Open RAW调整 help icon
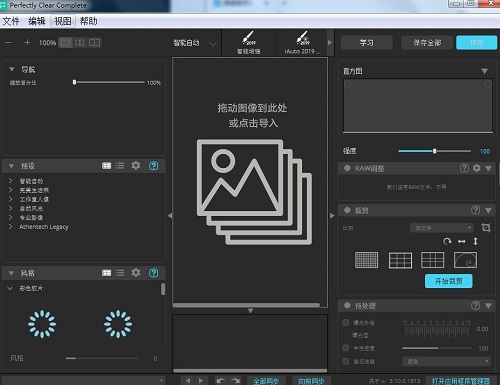Image resolution: width=500 pixels, height=385 pixels. pos(464,168)
